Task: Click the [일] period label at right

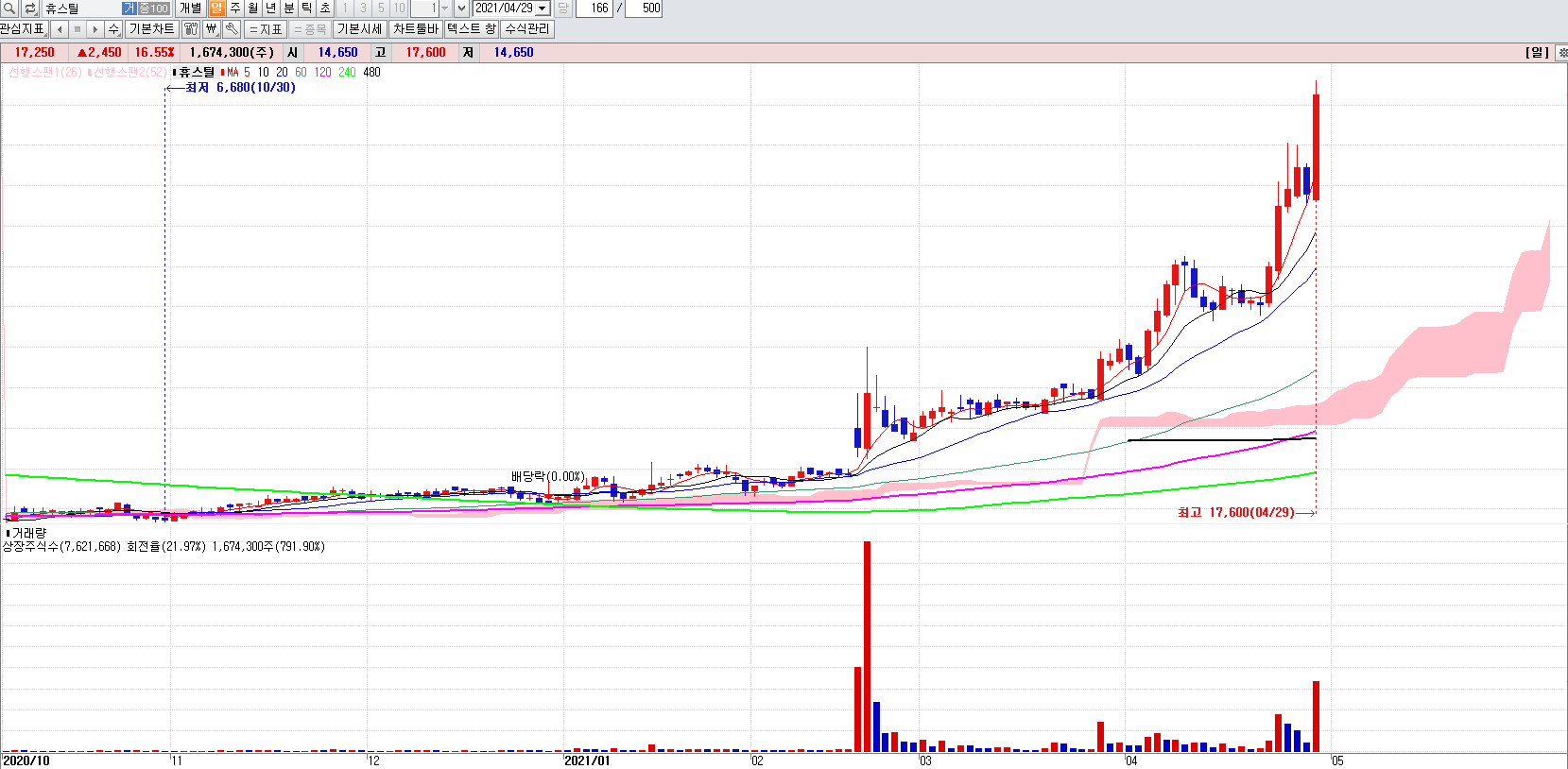Action: pyautogui.click(x=1538, y=53)
